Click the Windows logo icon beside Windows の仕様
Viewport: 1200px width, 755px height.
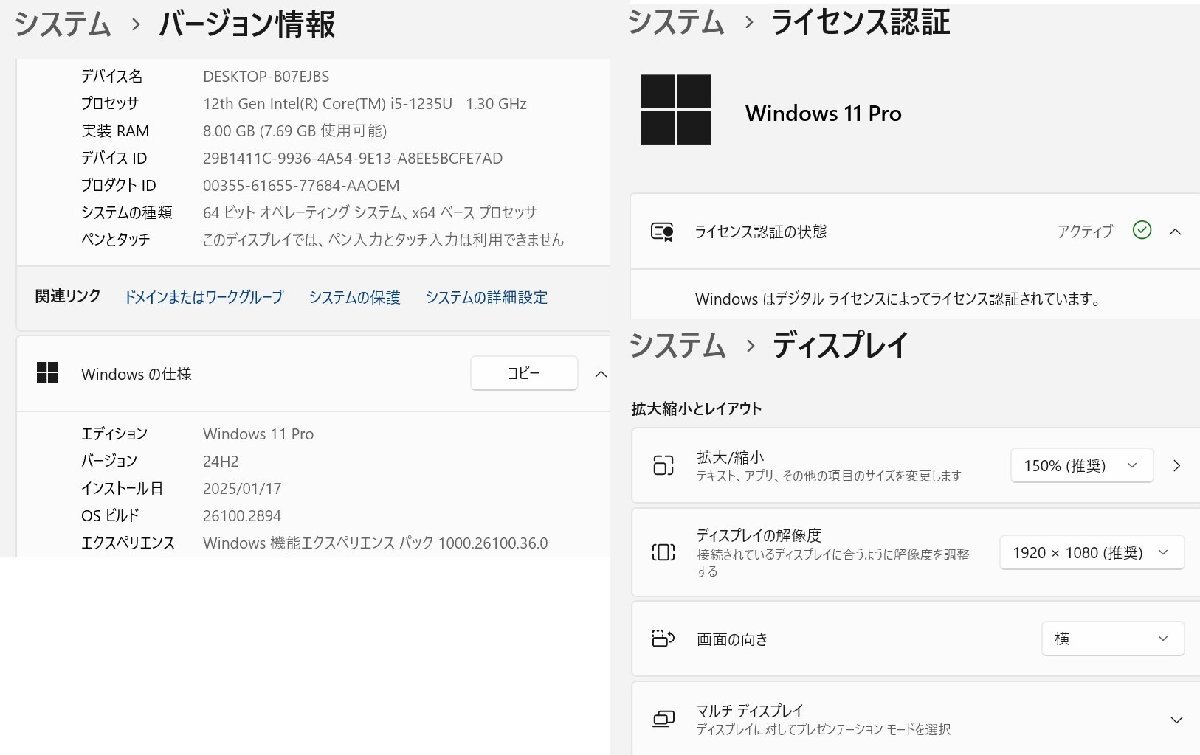point(47,373)
